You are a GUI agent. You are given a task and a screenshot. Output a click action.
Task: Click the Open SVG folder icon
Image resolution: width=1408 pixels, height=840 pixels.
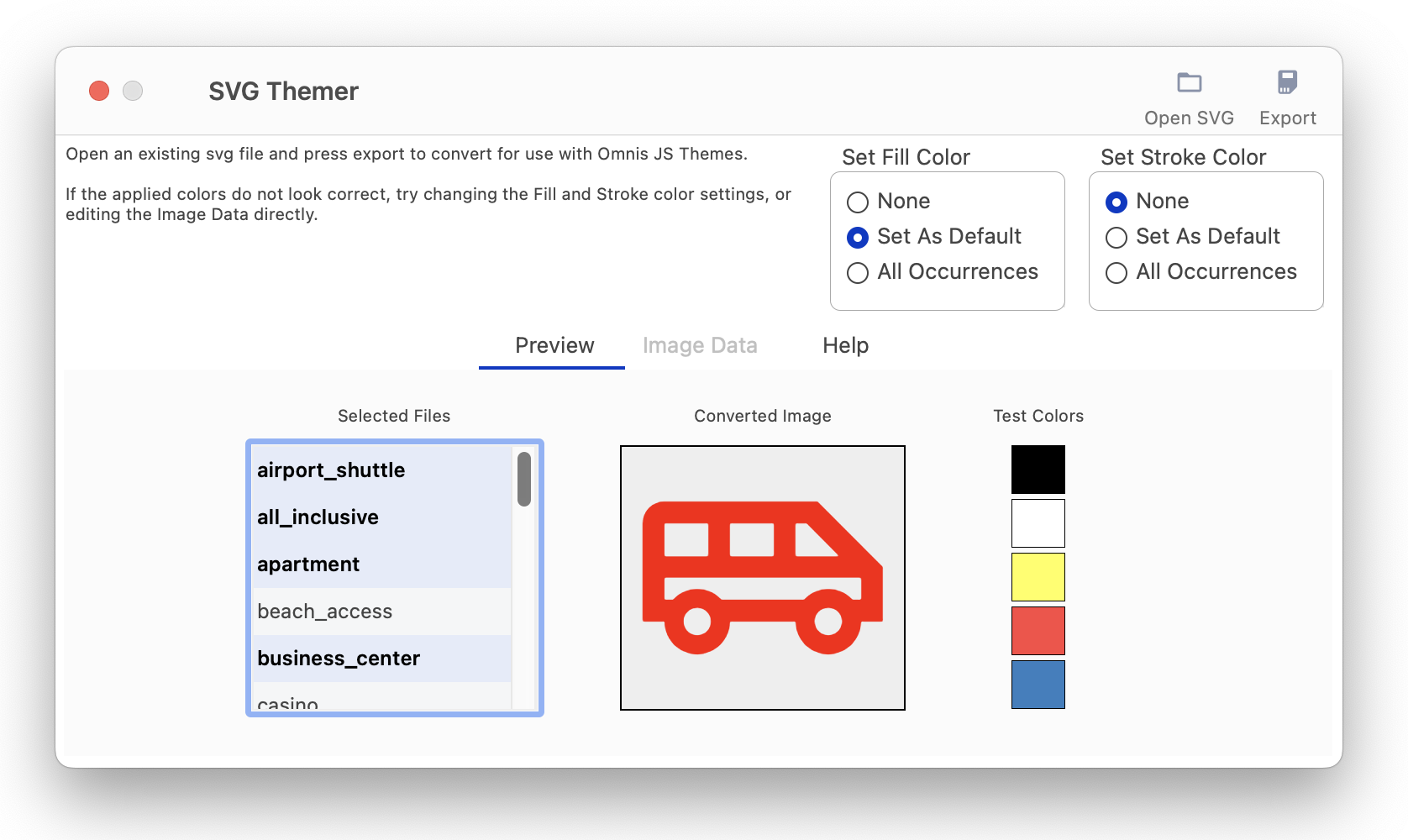pos(1189,83)
